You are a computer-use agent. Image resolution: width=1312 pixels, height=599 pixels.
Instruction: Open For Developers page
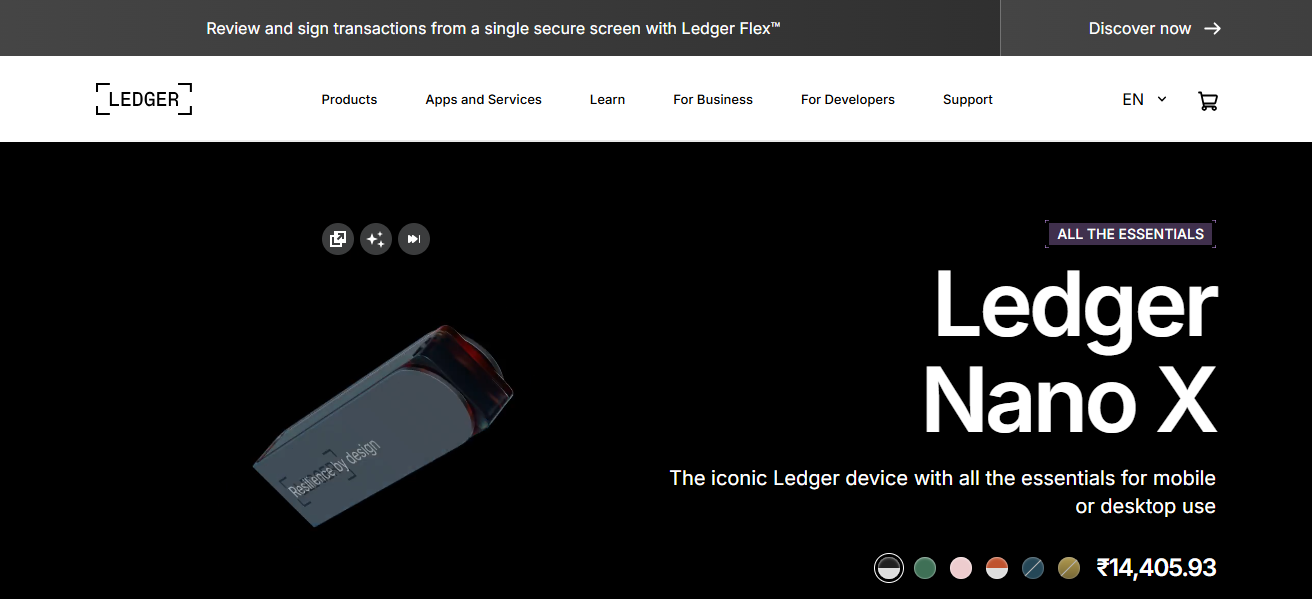tap(848, 99)
